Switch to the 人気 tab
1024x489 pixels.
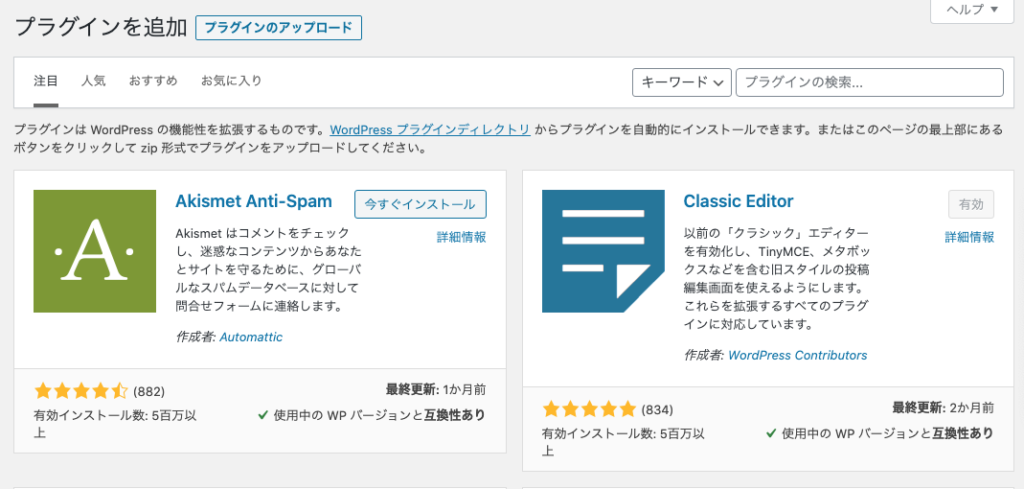tap(93, 81)
